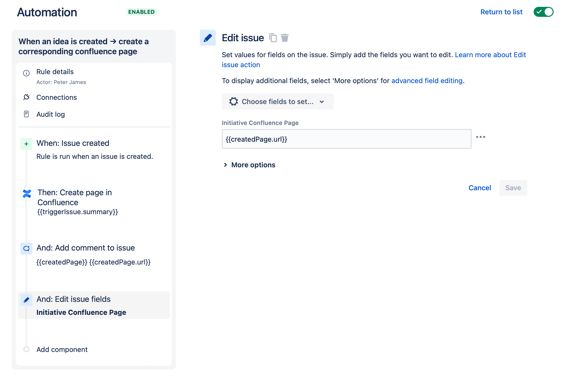Expand the More options section

pos(250,165)
